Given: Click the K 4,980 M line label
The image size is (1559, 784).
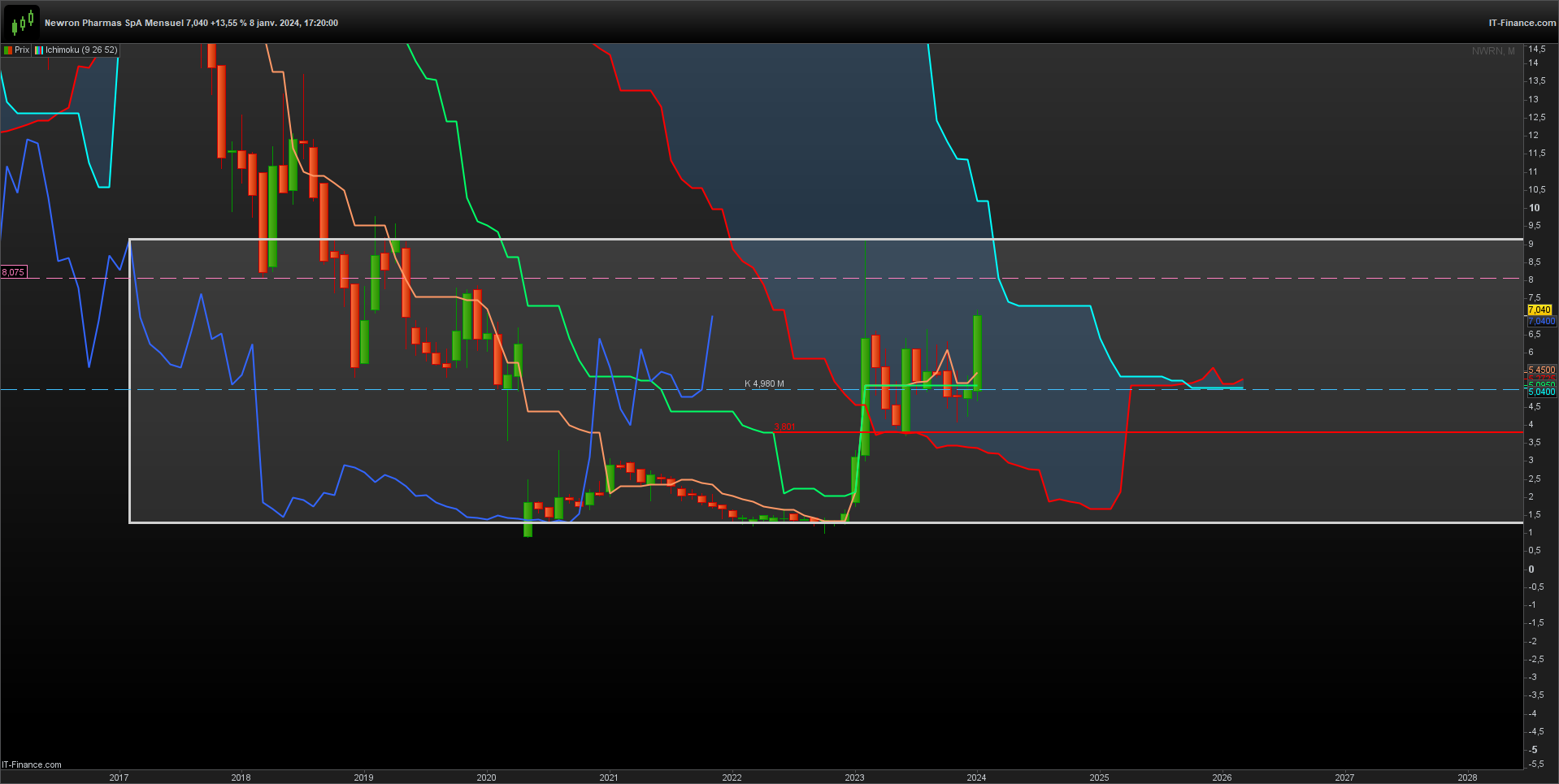Looking at the screenshot, I should click(765, 383).
